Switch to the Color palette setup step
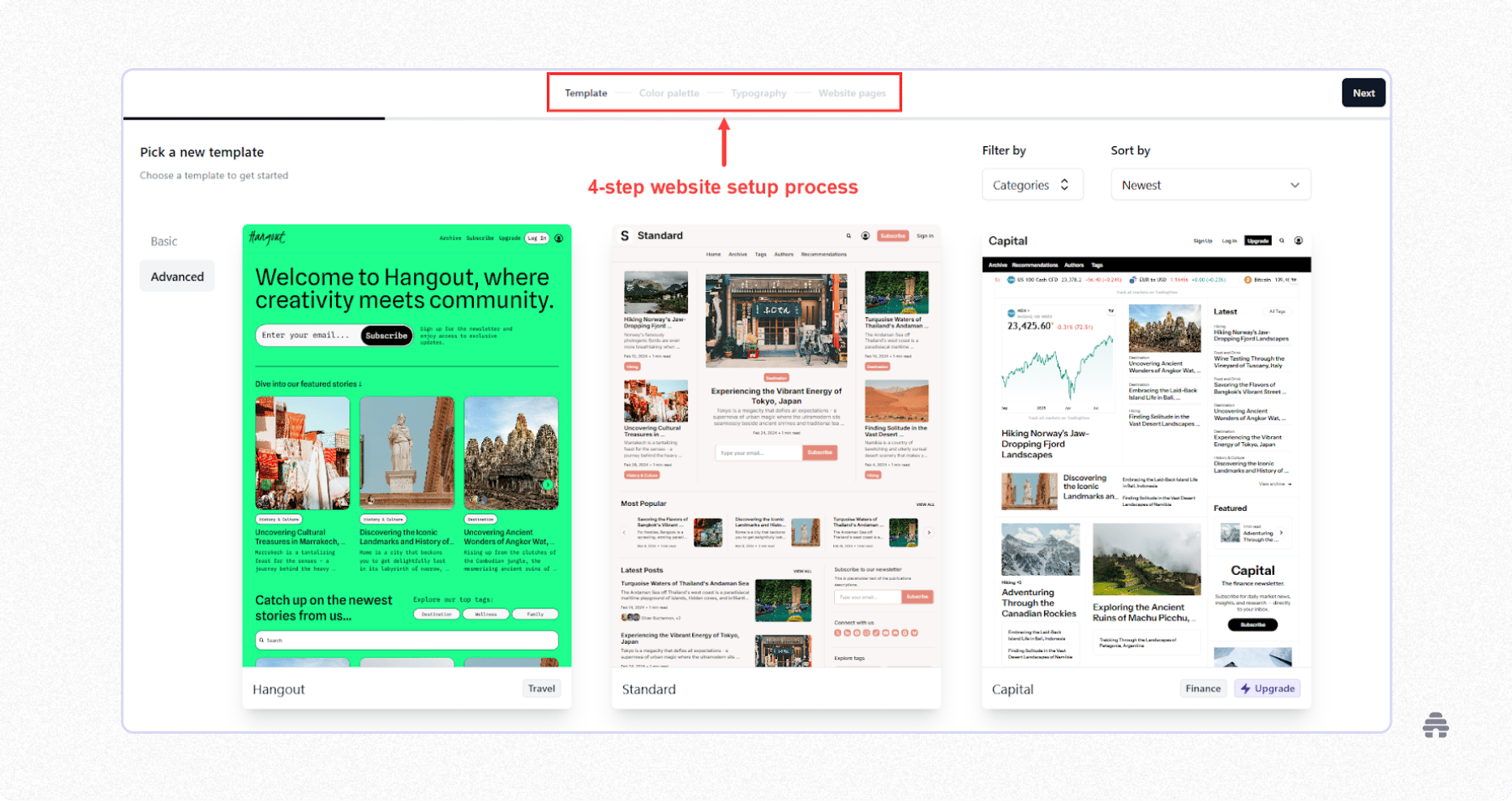The width and height of the screenshot is (1512, 801). pos(669,92)
